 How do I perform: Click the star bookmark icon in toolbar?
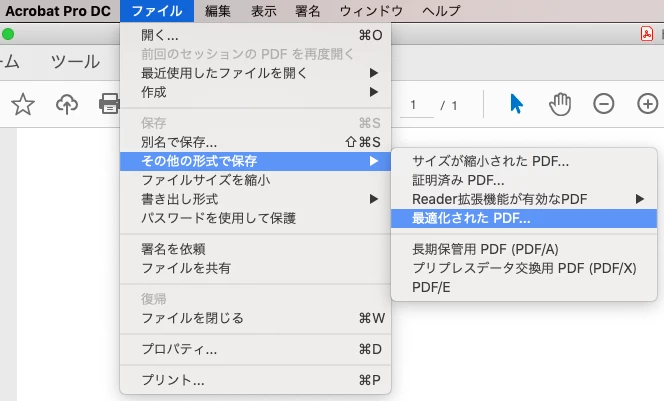(22, 104)
